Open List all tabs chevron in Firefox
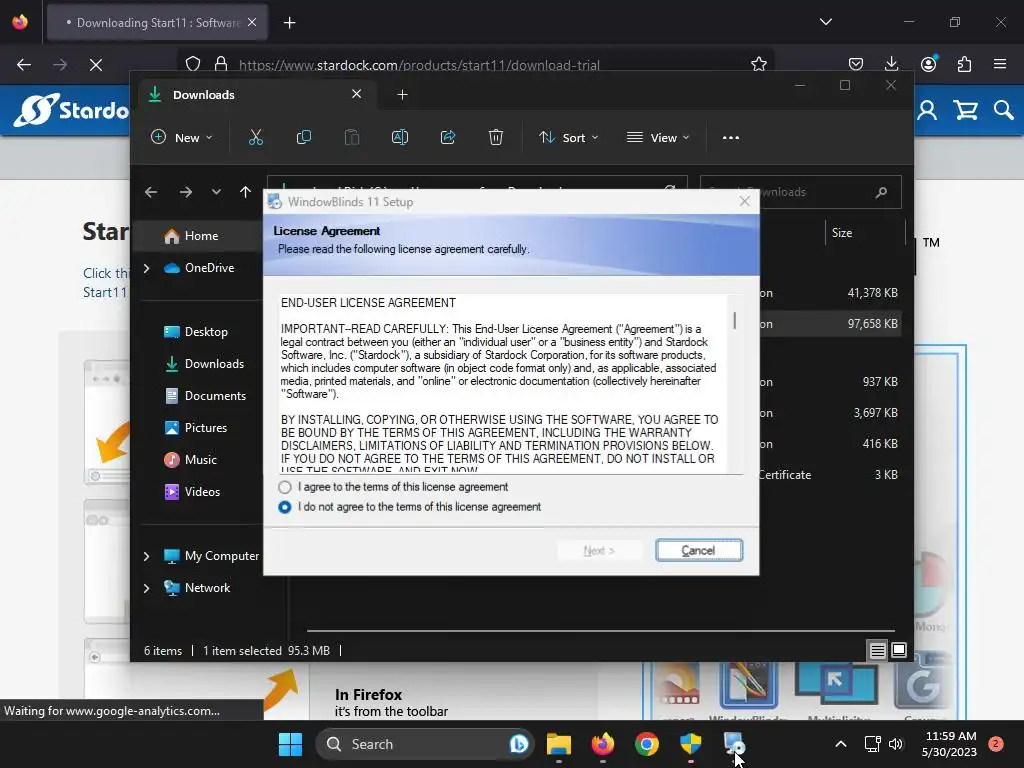The height and width of the screenshot is (768, 1024). 825,22
